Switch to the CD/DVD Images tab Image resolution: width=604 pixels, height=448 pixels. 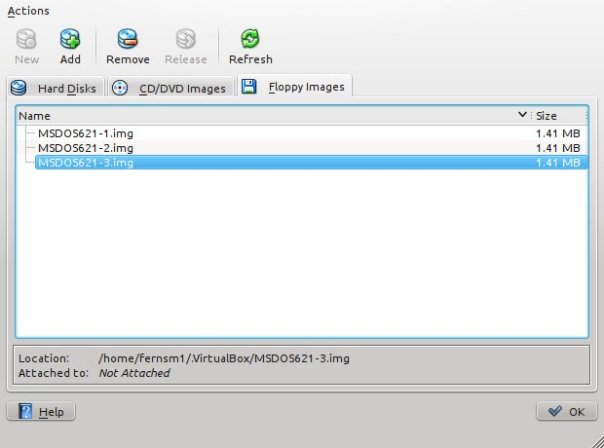(x=171, y=88)
